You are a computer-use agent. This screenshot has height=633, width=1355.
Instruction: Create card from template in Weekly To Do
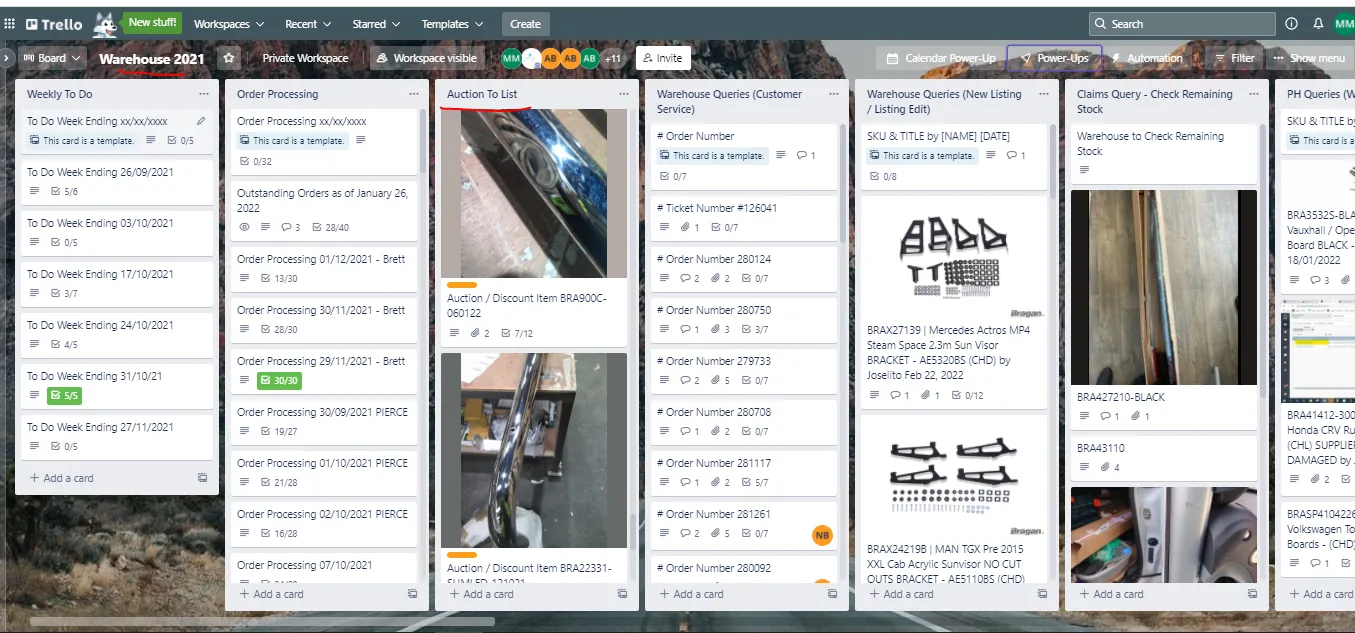tap(202, 478)
